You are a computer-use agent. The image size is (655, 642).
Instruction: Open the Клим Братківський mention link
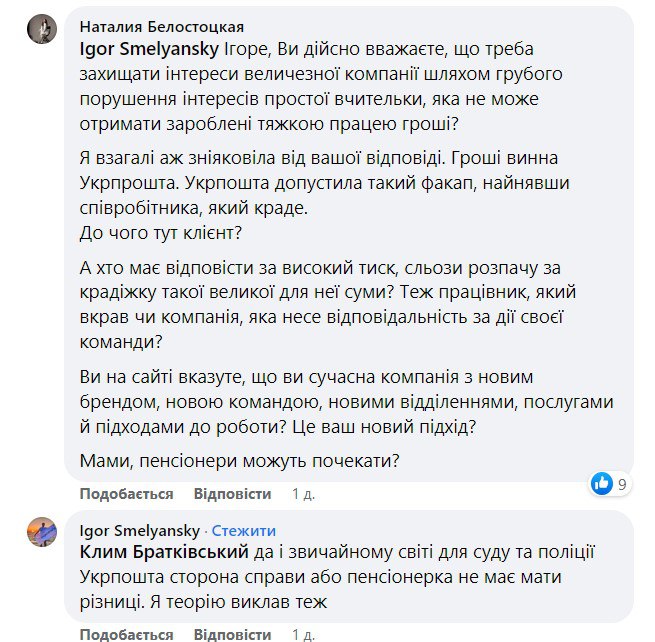click(x=164, y=552)
